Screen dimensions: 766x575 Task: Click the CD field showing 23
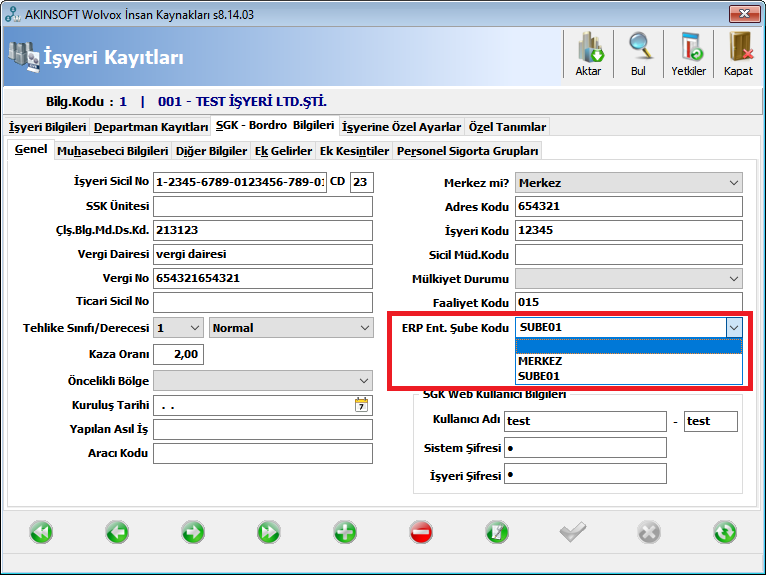click(362, 182)
